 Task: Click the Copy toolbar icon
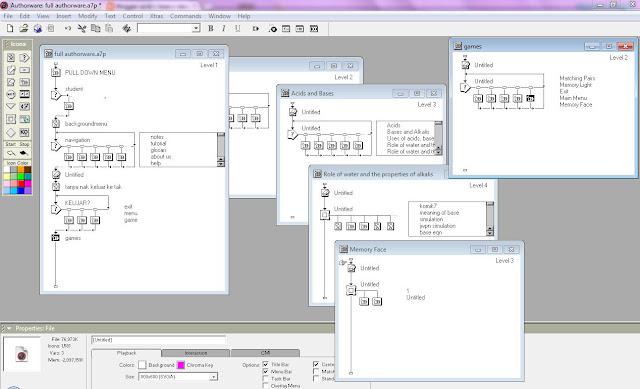pyautogui.click(x=96, y=28)
